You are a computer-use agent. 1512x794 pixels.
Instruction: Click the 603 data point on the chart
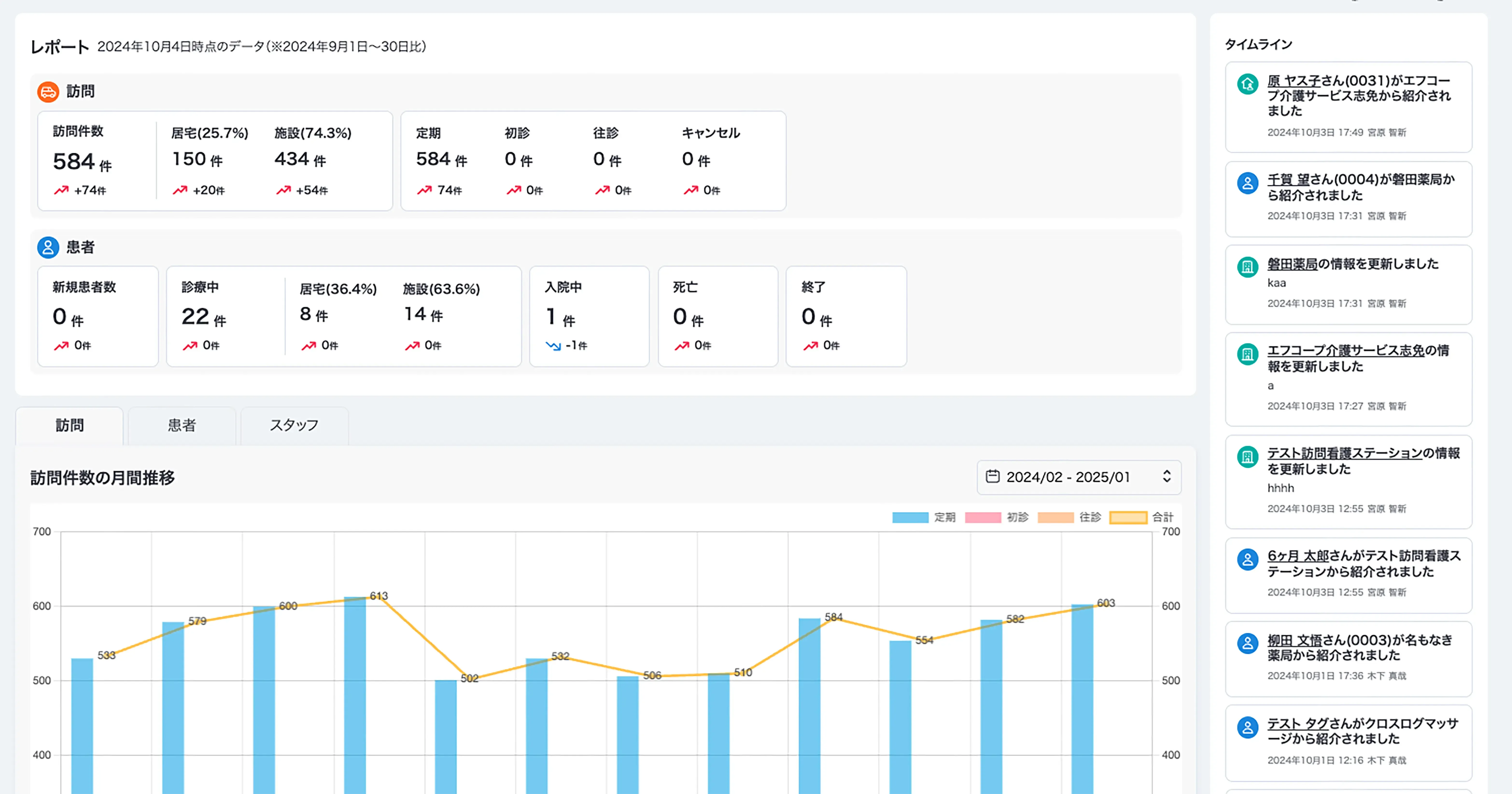coord(1106,604)
